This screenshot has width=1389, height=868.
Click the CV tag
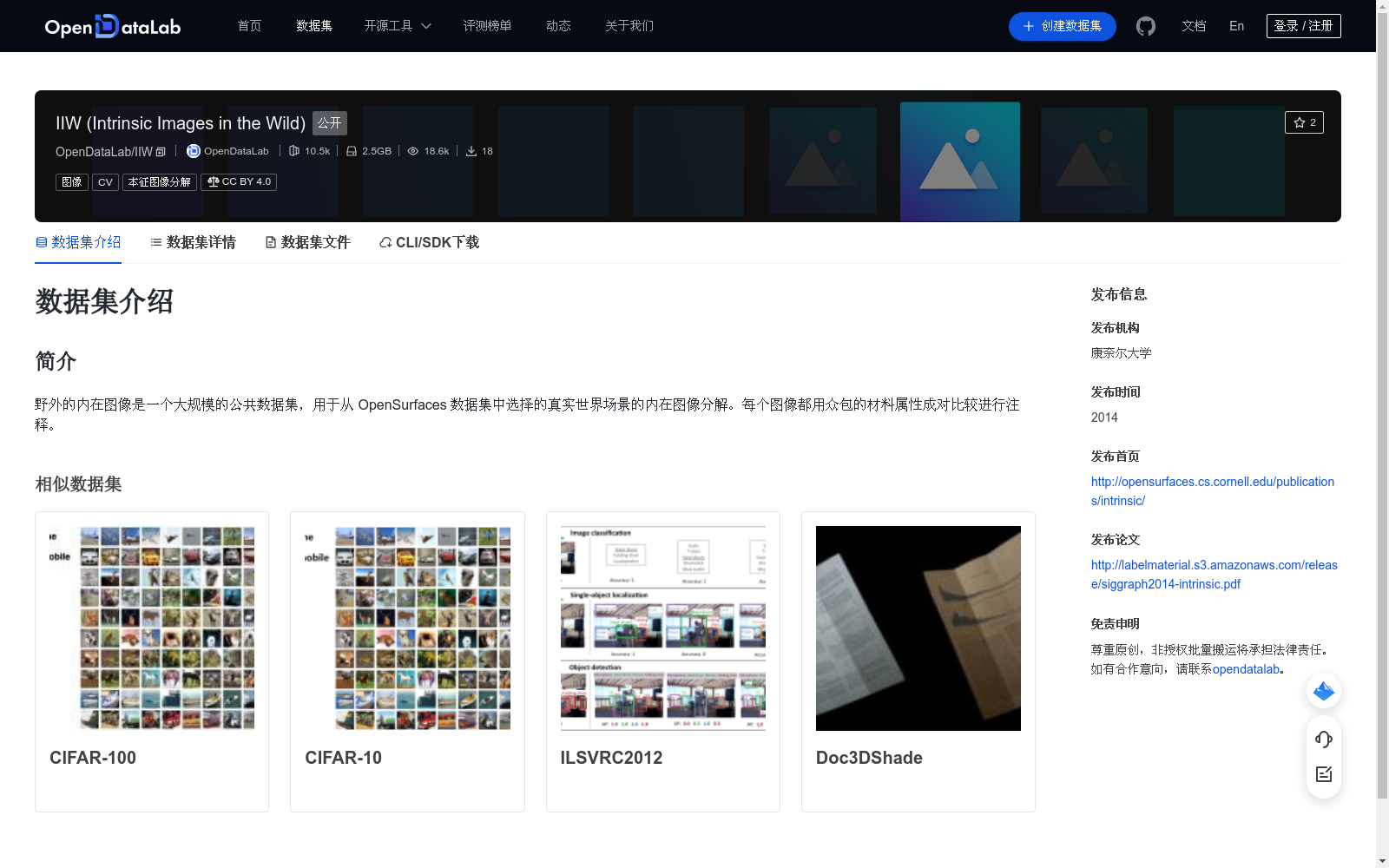pos(105,182)
